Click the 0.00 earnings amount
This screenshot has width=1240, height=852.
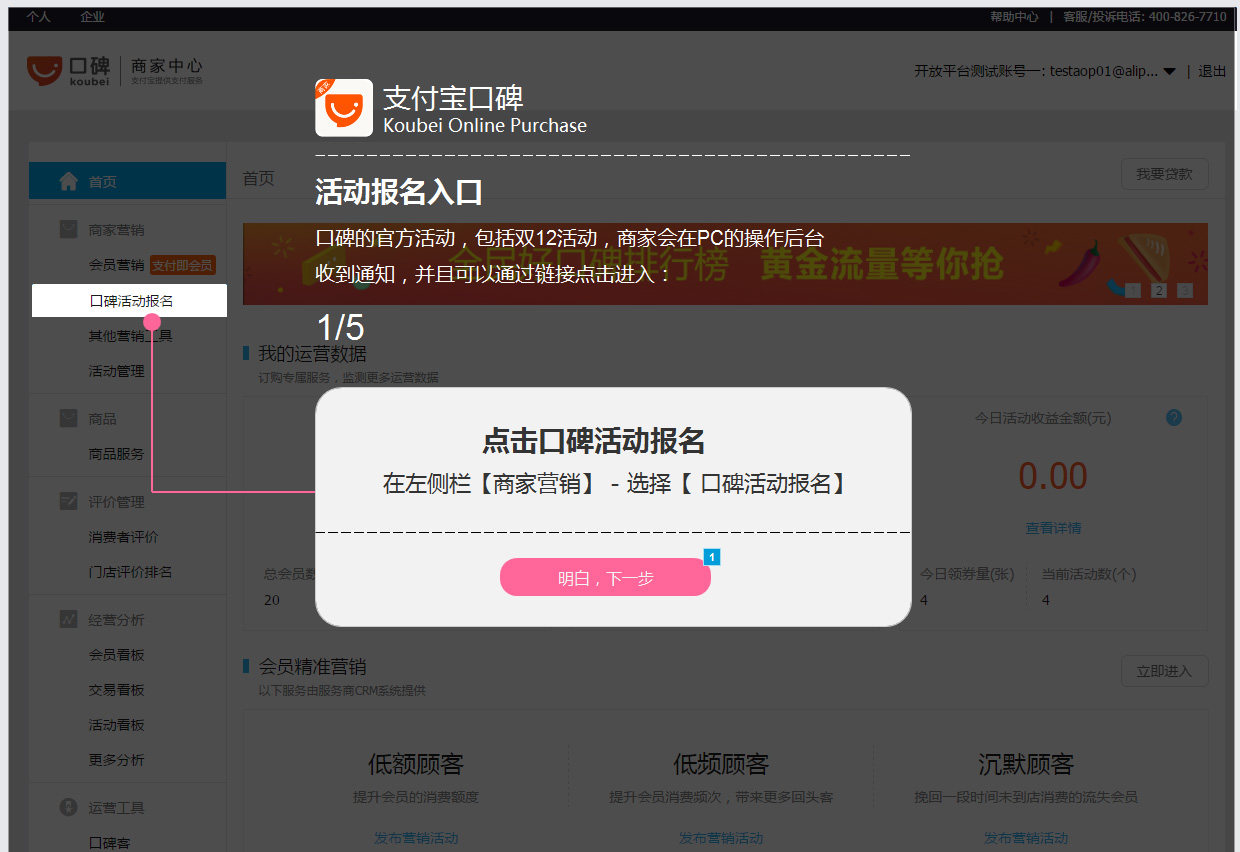coord(1053,476)
